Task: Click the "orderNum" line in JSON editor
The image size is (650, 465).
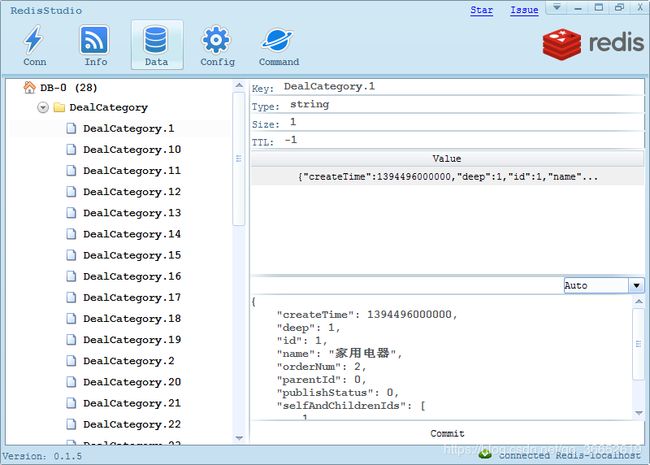Action: [321, 367]
